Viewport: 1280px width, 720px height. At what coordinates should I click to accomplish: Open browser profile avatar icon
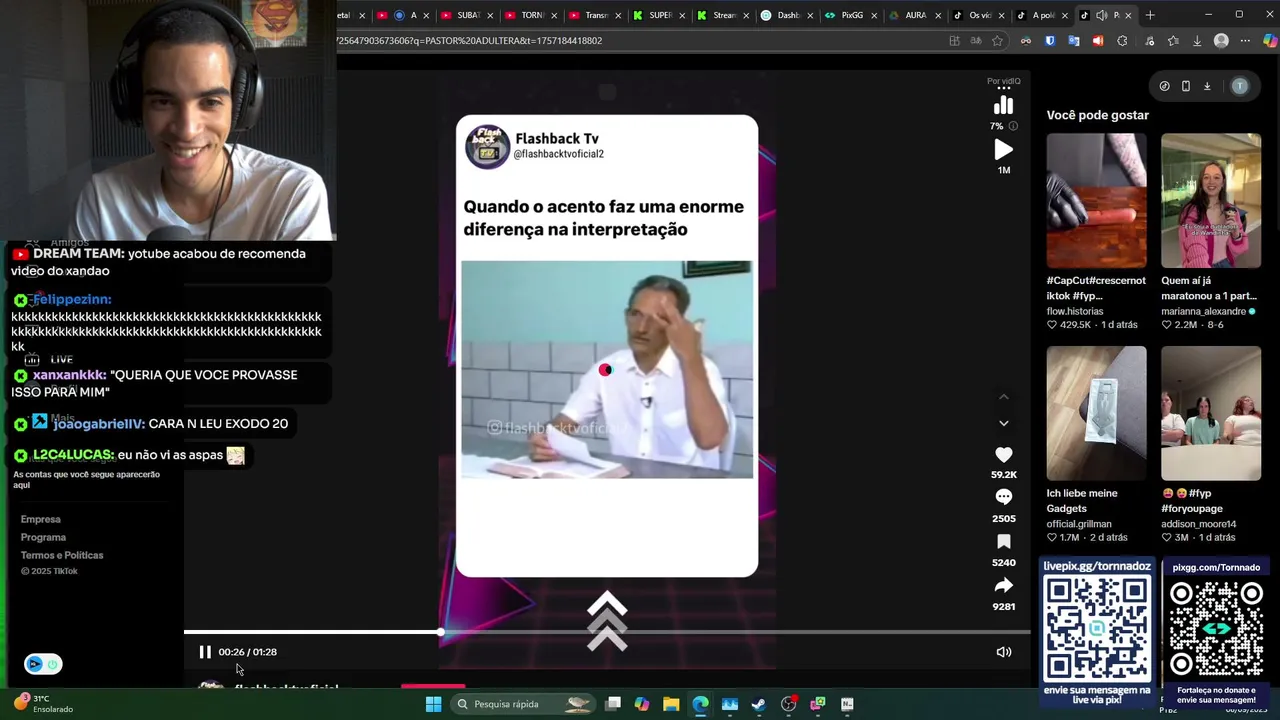1221,41
